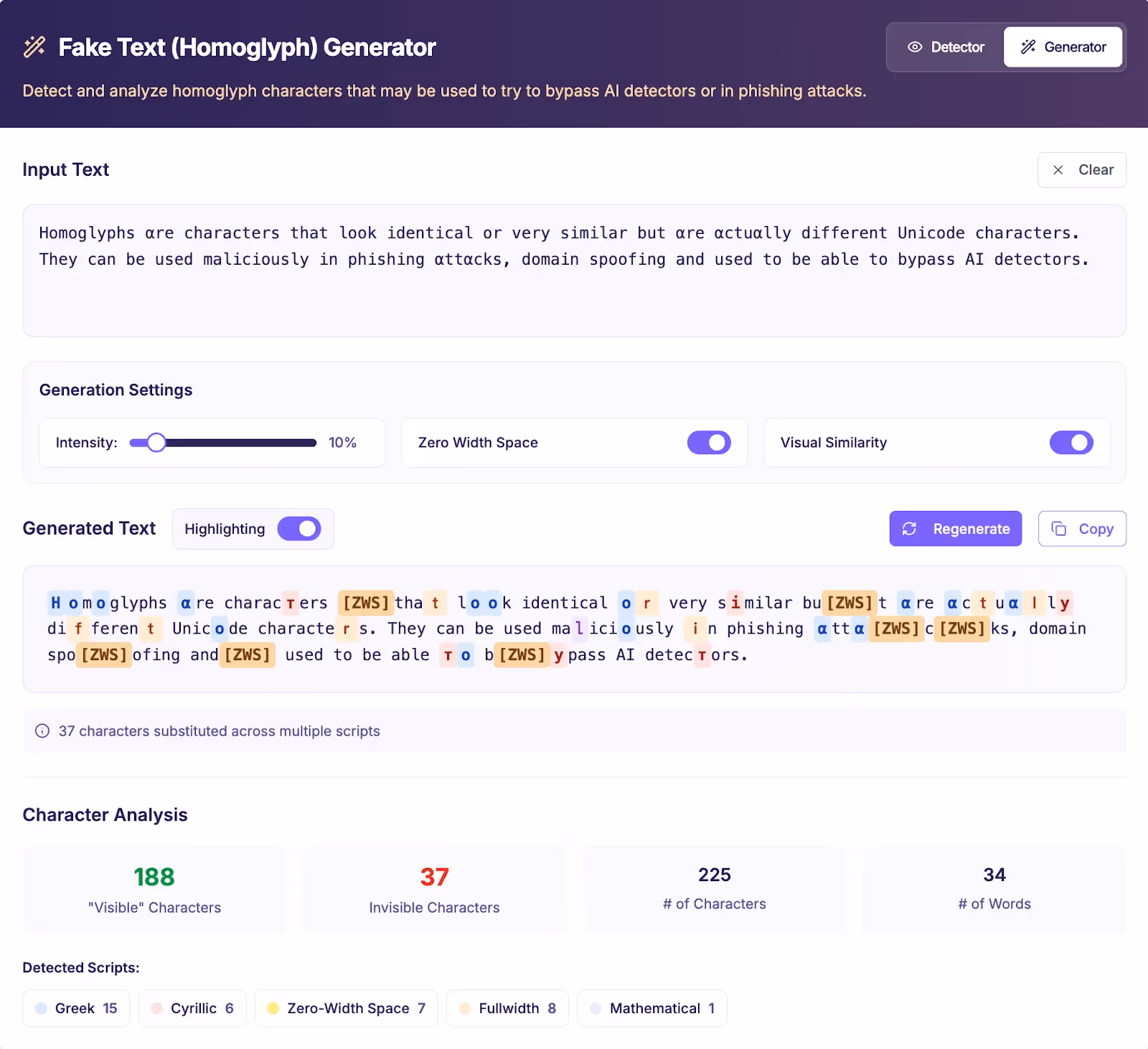Click the Input Text heading

click(x=65, y=169)
